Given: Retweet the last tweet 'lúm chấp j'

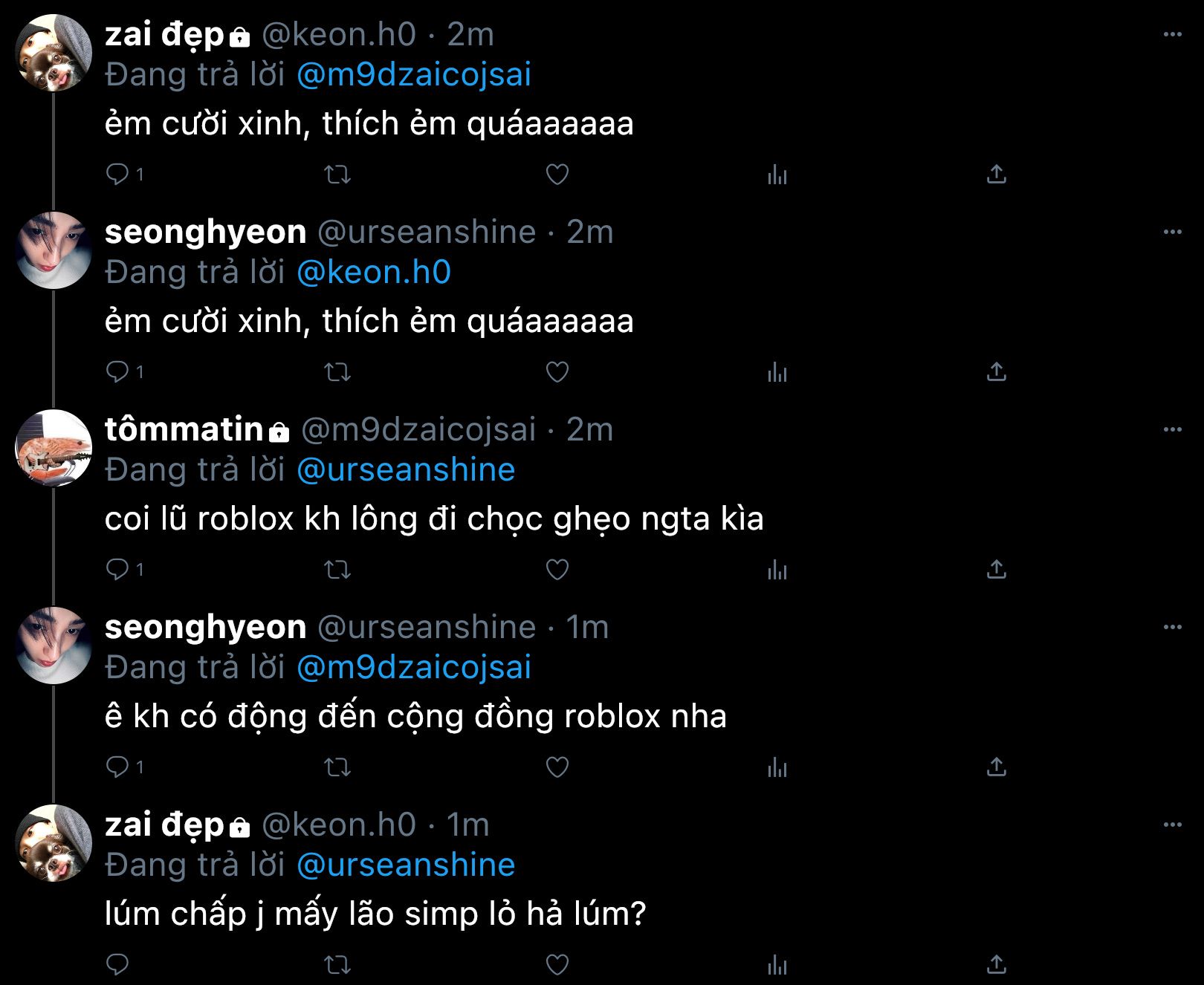Looking at the screenshot, I should pos(337,964).
